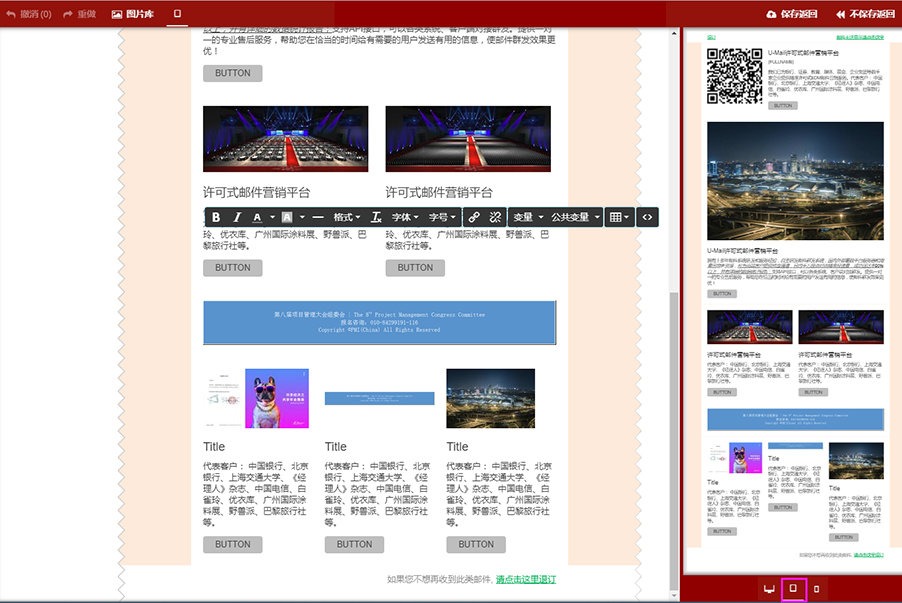Click the BUTTON below the top paragraph
Image resolution: width=902 pixels, height=603 pixels.
pyautogui.click(x=232, y=73)
